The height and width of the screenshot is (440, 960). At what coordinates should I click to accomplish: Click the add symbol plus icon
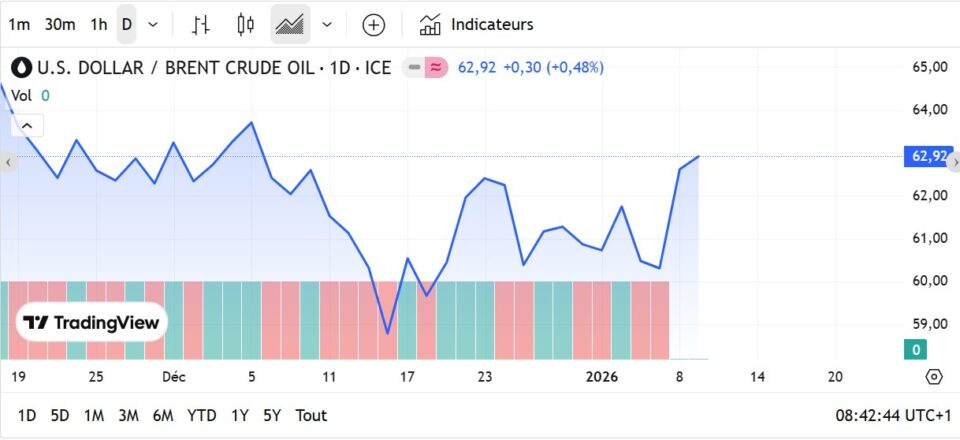(x=373, y=25)
